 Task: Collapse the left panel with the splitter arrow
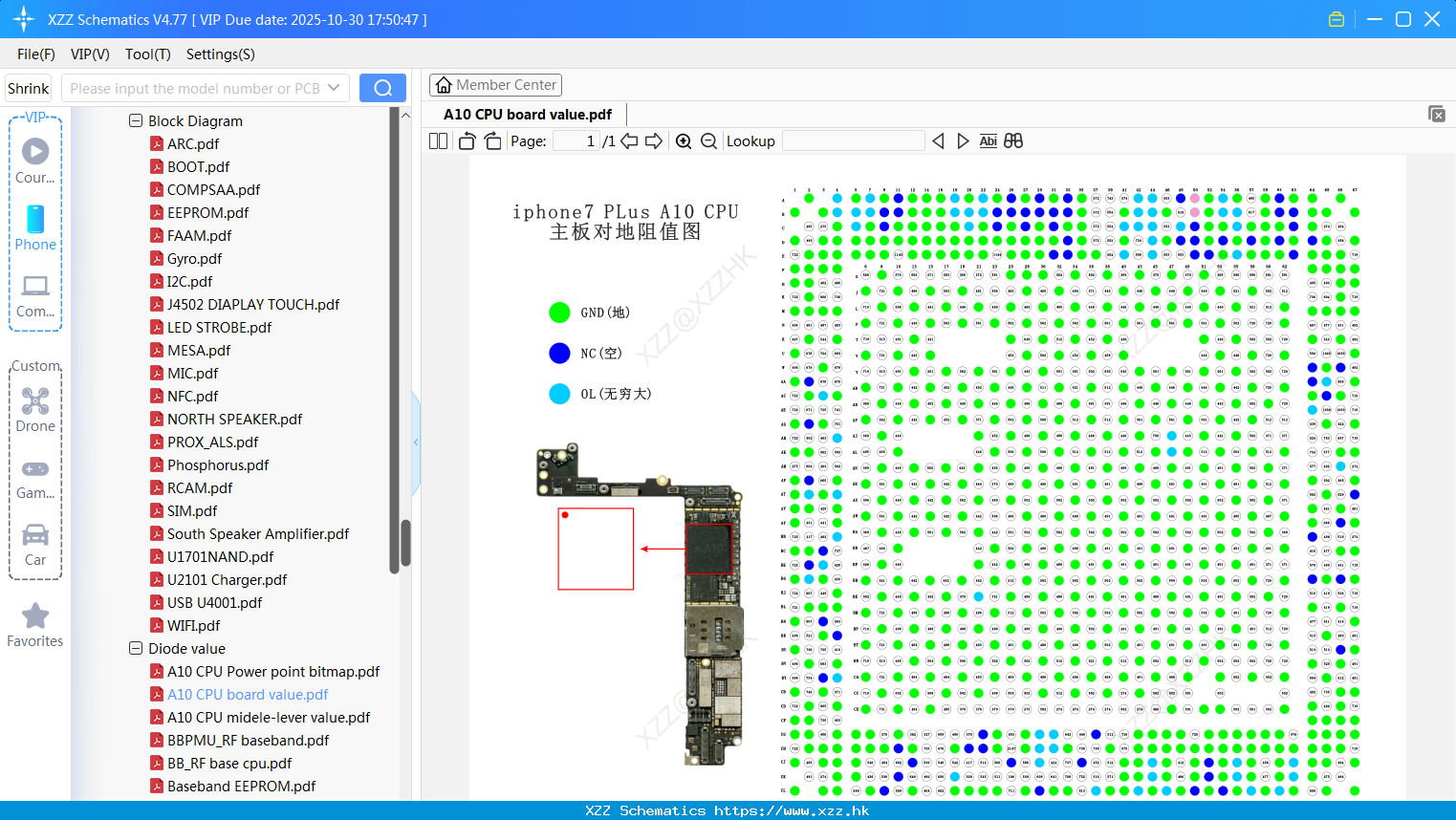click(416, 442)
